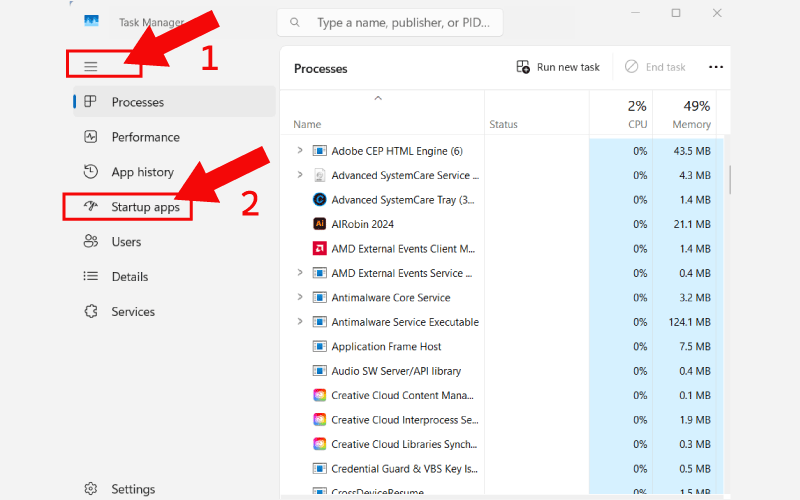
Task: Expand Antimalware Service Executable entry
Action: pyautogui.click(x=300, y=322)
